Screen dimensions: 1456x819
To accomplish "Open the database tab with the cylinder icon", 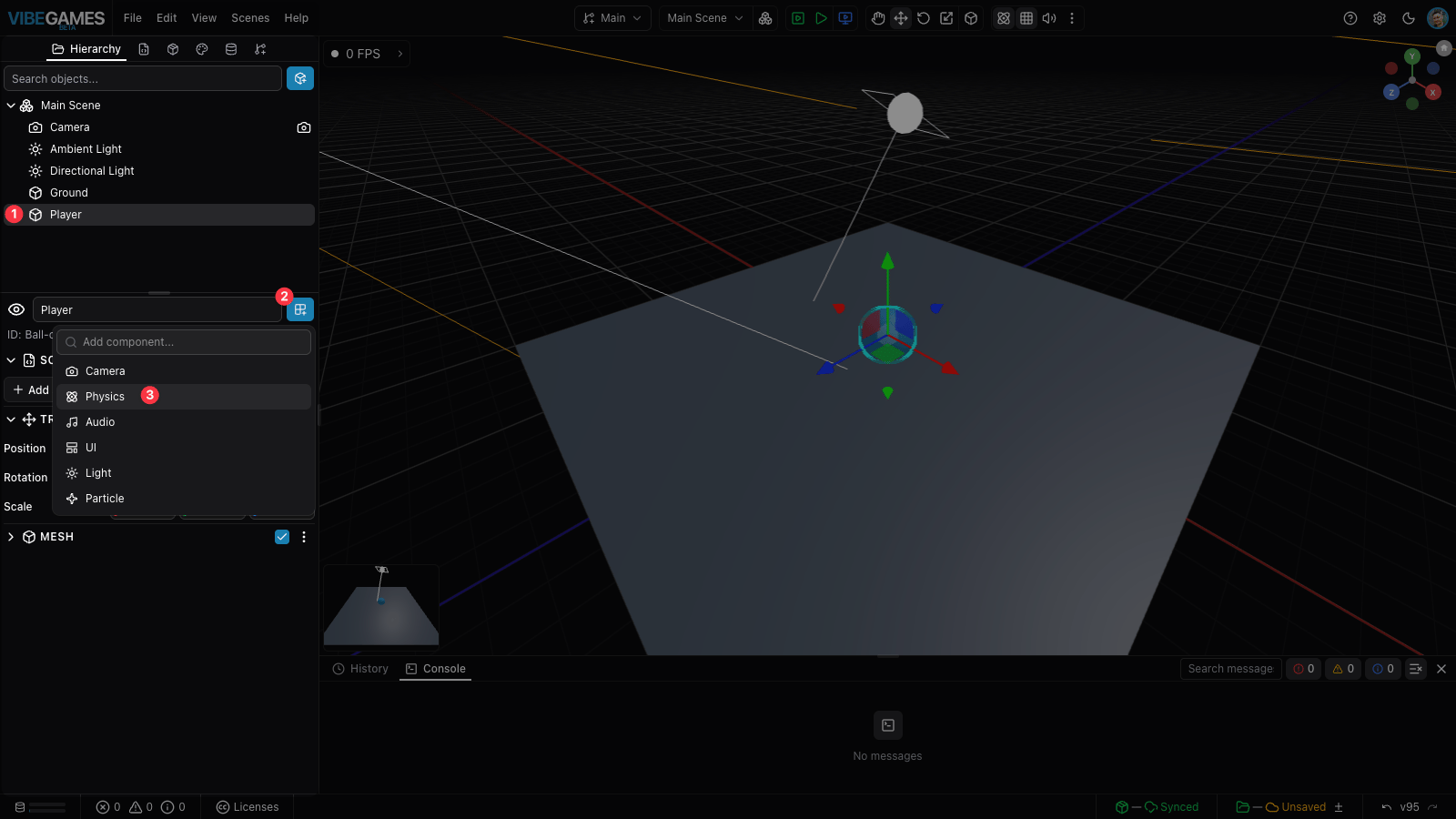I will point(231,49).
